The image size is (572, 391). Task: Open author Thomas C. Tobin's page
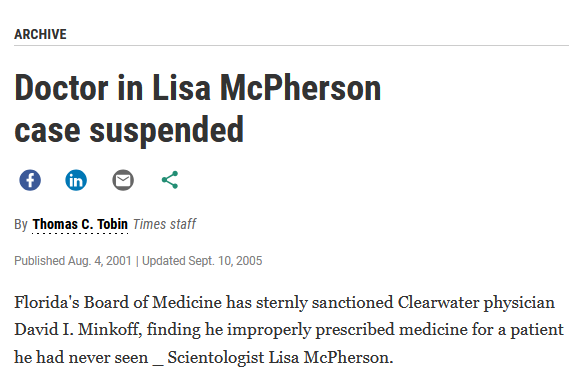[x=80, y=224]
